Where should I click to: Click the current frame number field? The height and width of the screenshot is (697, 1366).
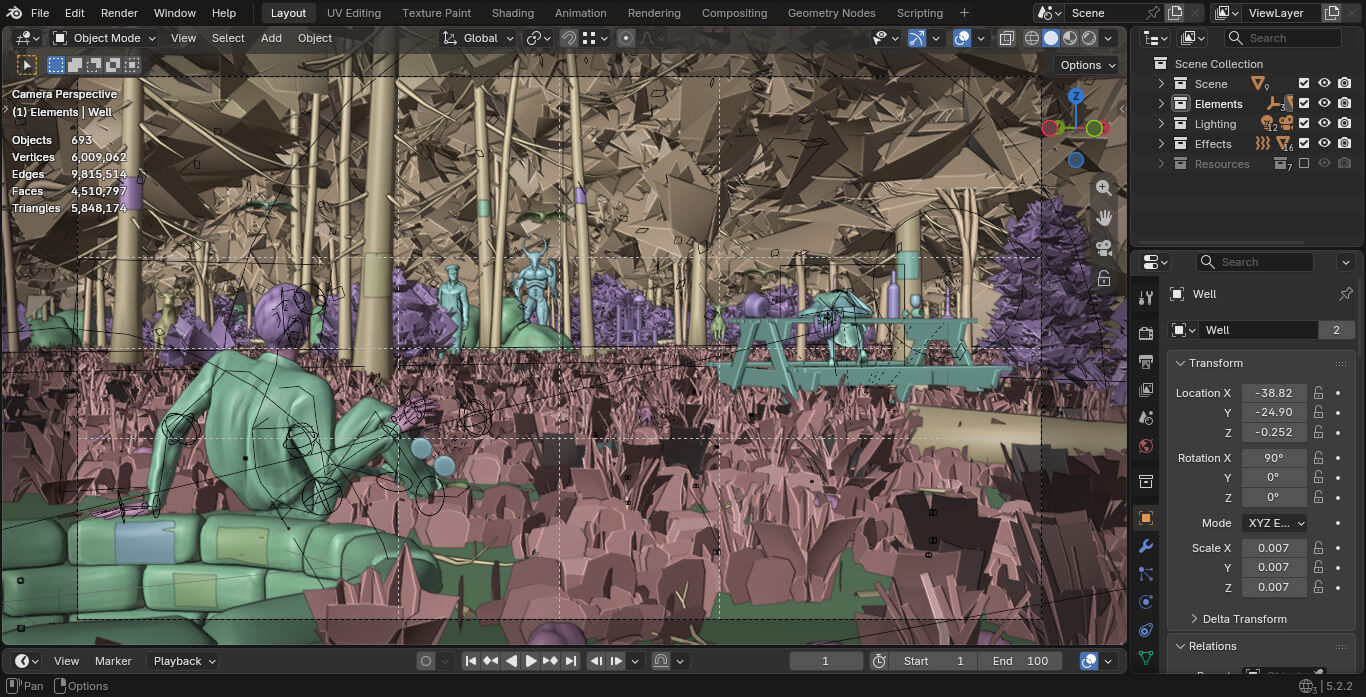pos(826,661)
